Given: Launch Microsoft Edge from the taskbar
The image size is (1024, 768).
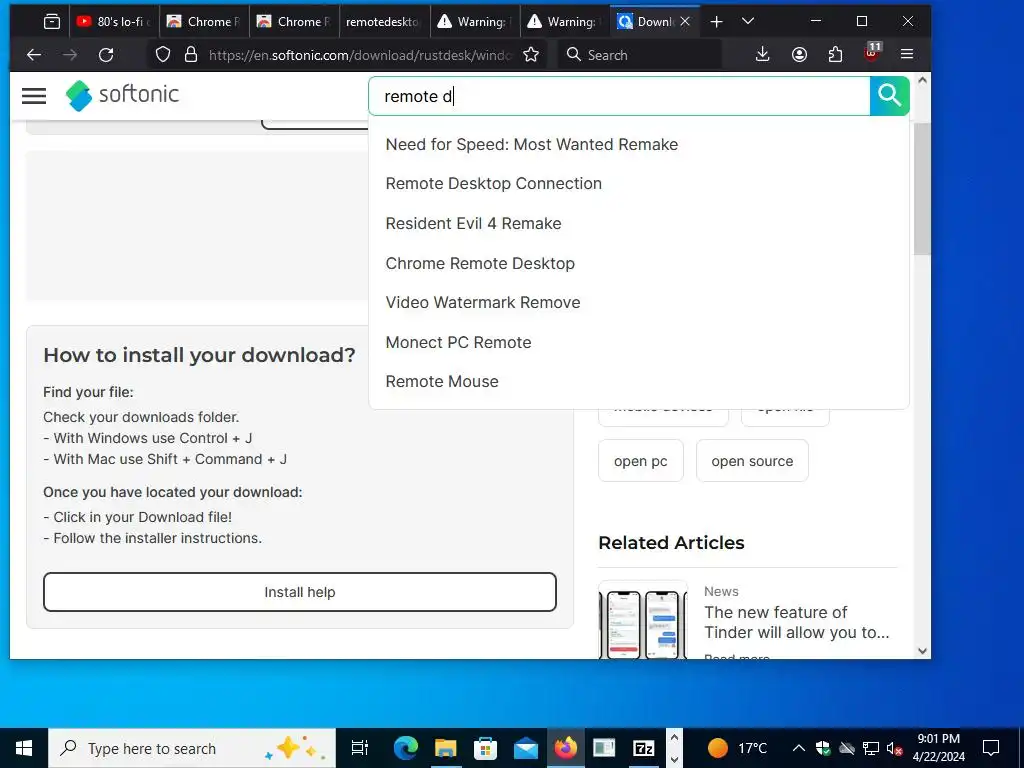Looking at the screenshot, I should (406, 748).
